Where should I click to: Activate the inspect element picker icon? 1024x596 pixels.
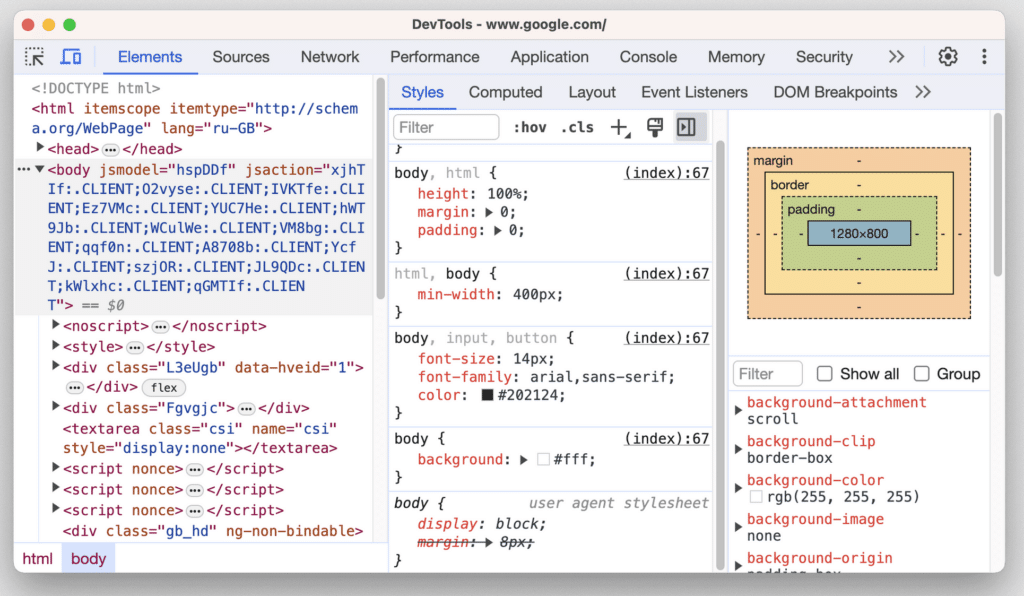point(35,57)
